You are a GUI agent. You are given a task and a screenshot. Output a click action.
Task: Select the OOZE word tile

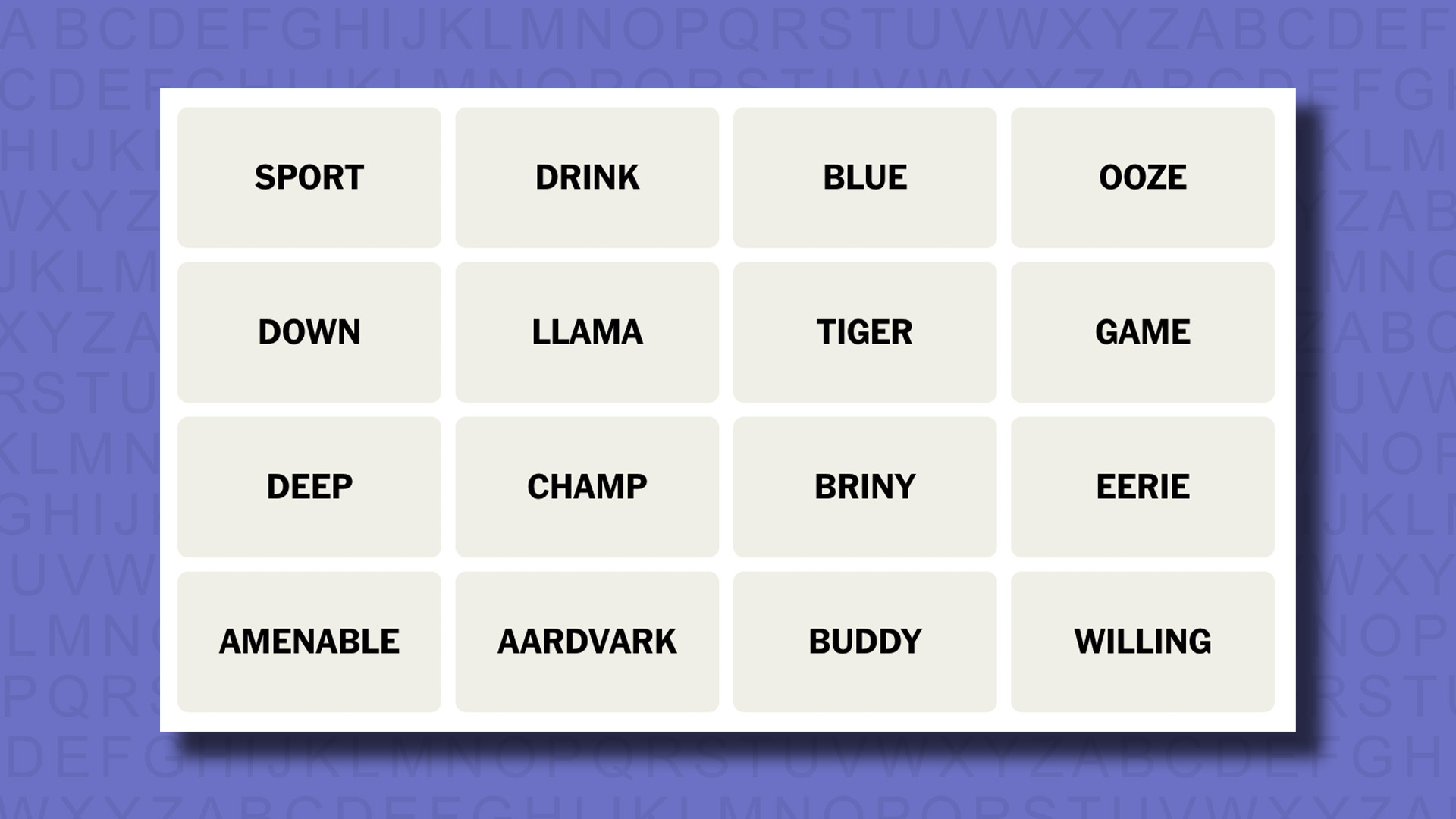(1143, 177)
